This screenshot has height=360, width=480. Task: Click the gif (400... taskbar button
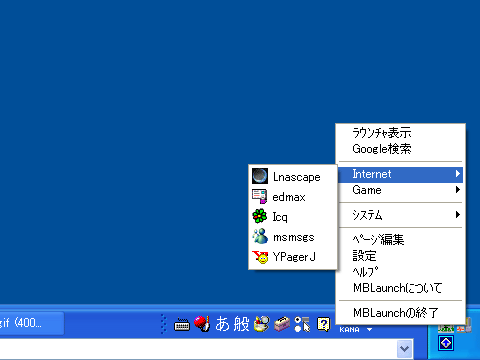click(32, 323)
